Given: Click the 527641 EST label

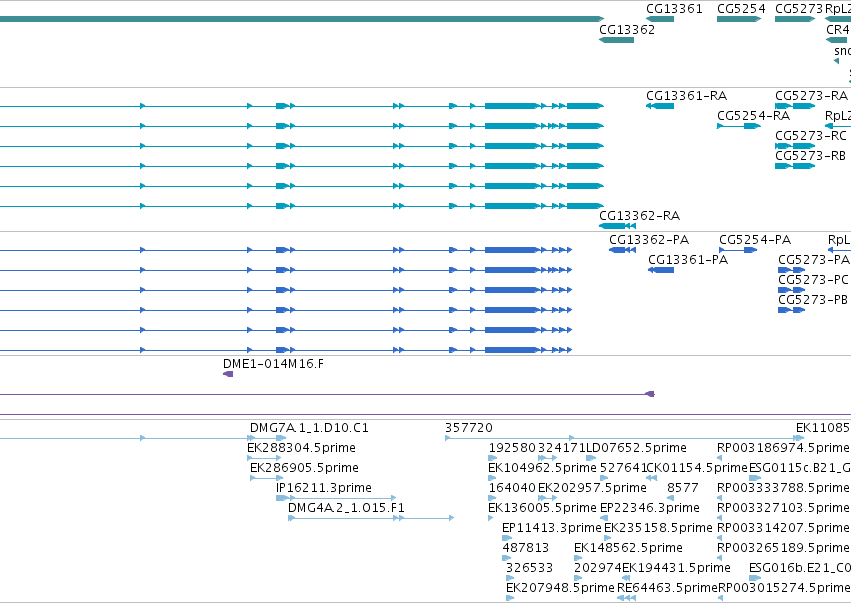Looking at the screenshot, I should tap(623, 468).
